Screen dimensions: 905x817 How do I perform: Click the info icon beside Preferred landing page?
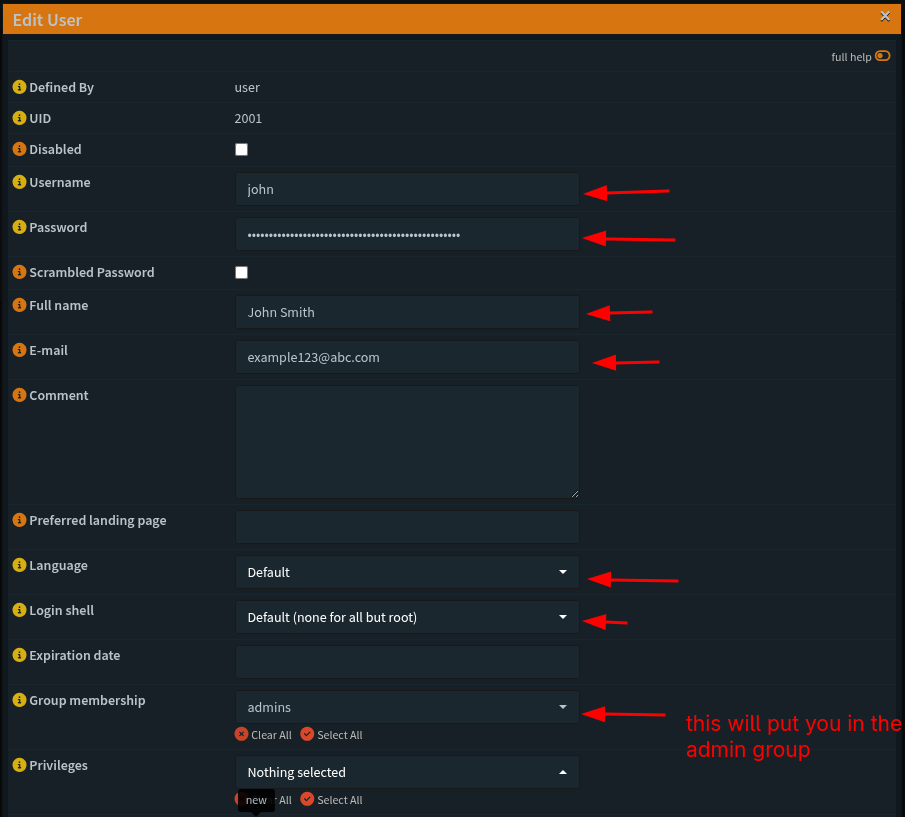(19, 520)
